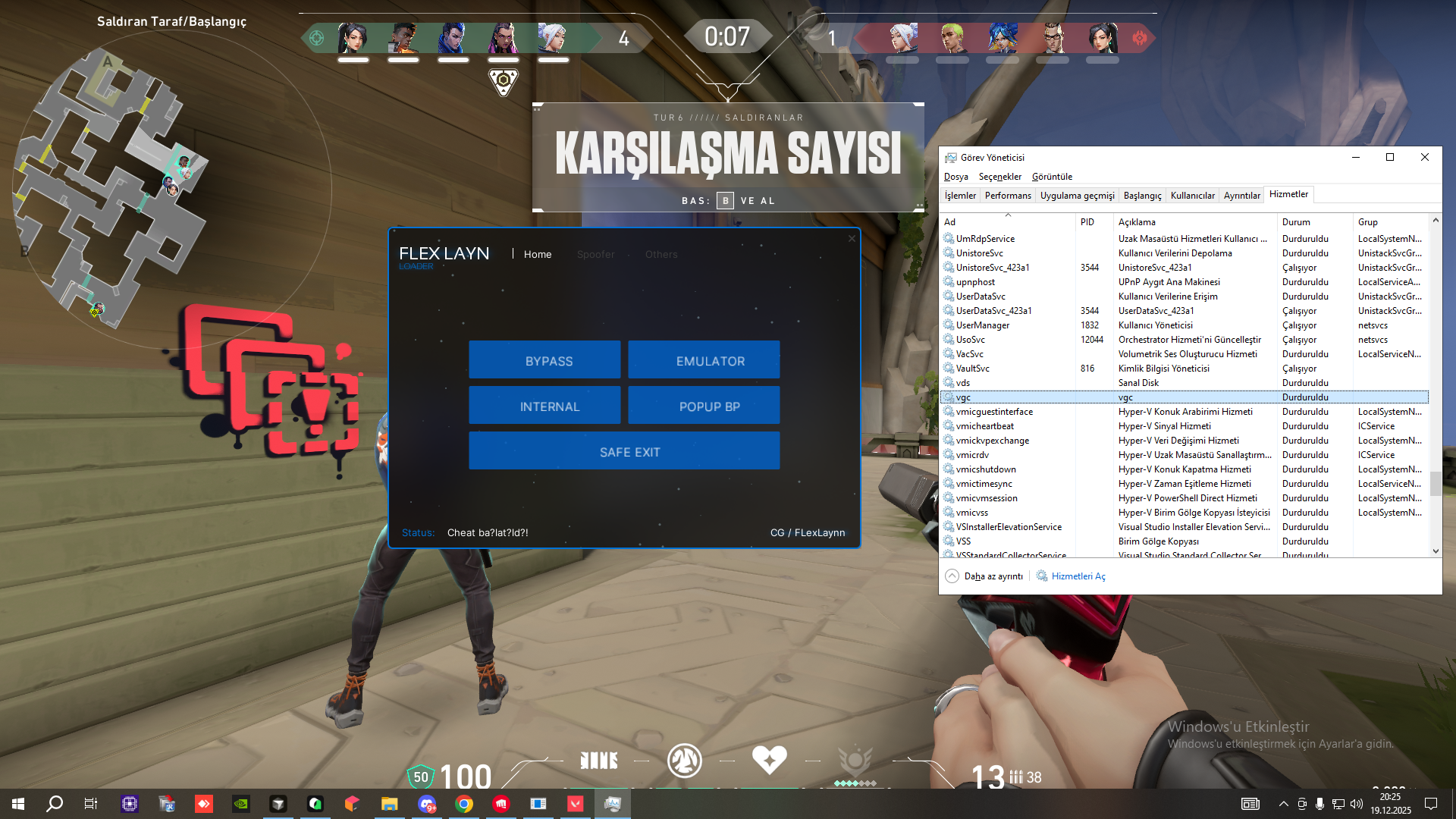Select the Hizmetler tab
The height and width of the screenshot is (819, 1456).
point(1289,194)
